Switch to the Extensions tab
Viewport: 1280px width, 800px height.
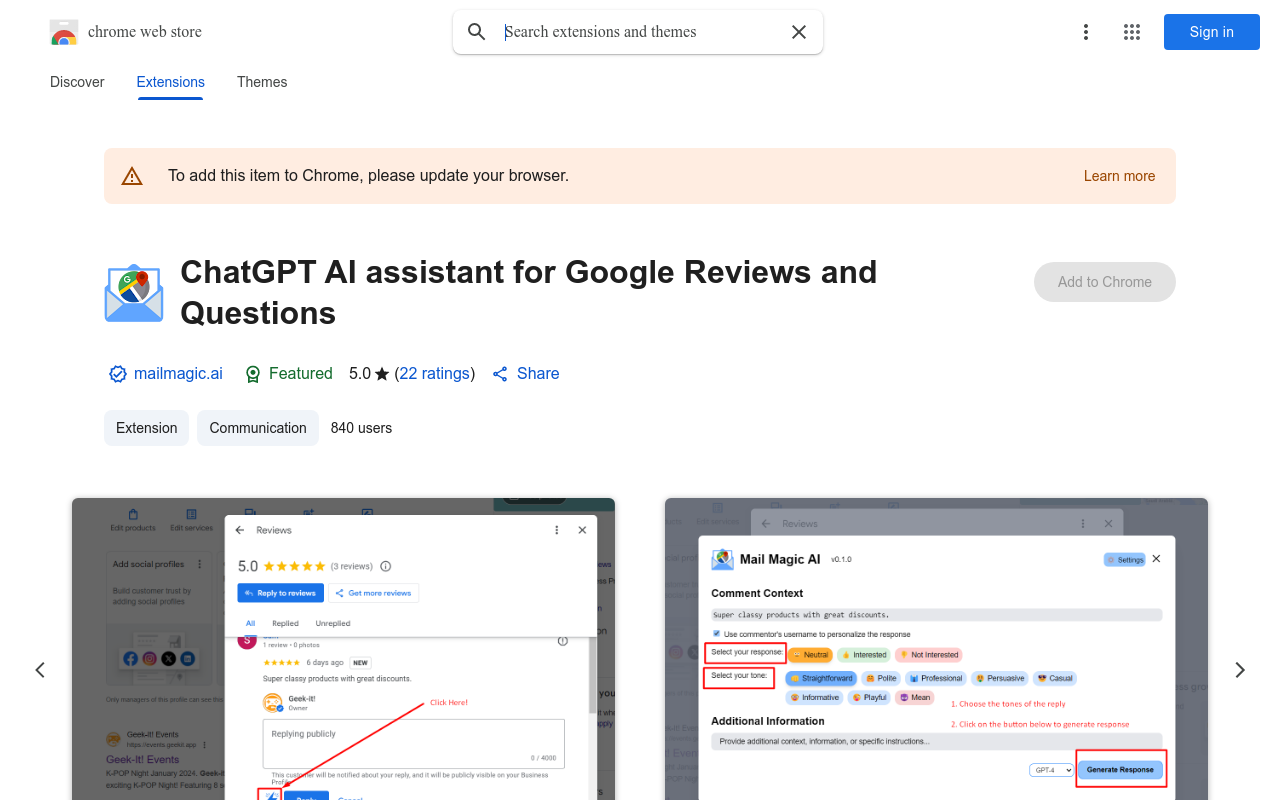[171, 82]
